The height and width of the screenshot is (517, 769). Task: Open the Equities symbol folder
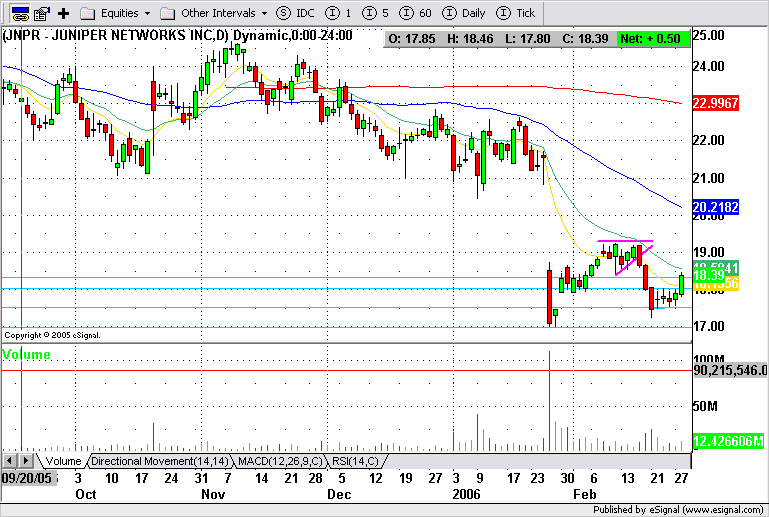pyautogui.click(x=87, y=13)
